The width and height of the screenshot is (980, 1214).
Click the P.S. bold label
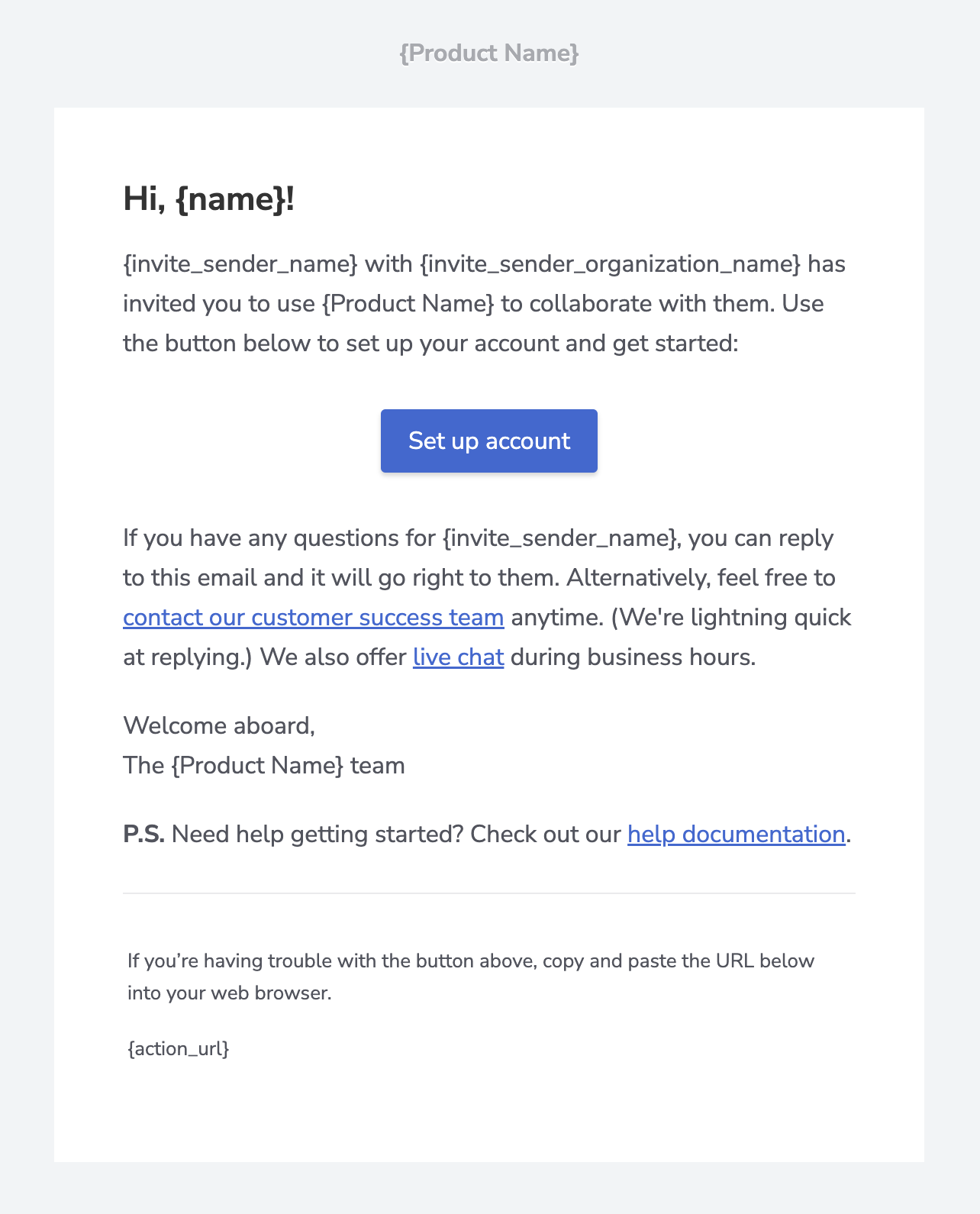(x=144, y=834)
